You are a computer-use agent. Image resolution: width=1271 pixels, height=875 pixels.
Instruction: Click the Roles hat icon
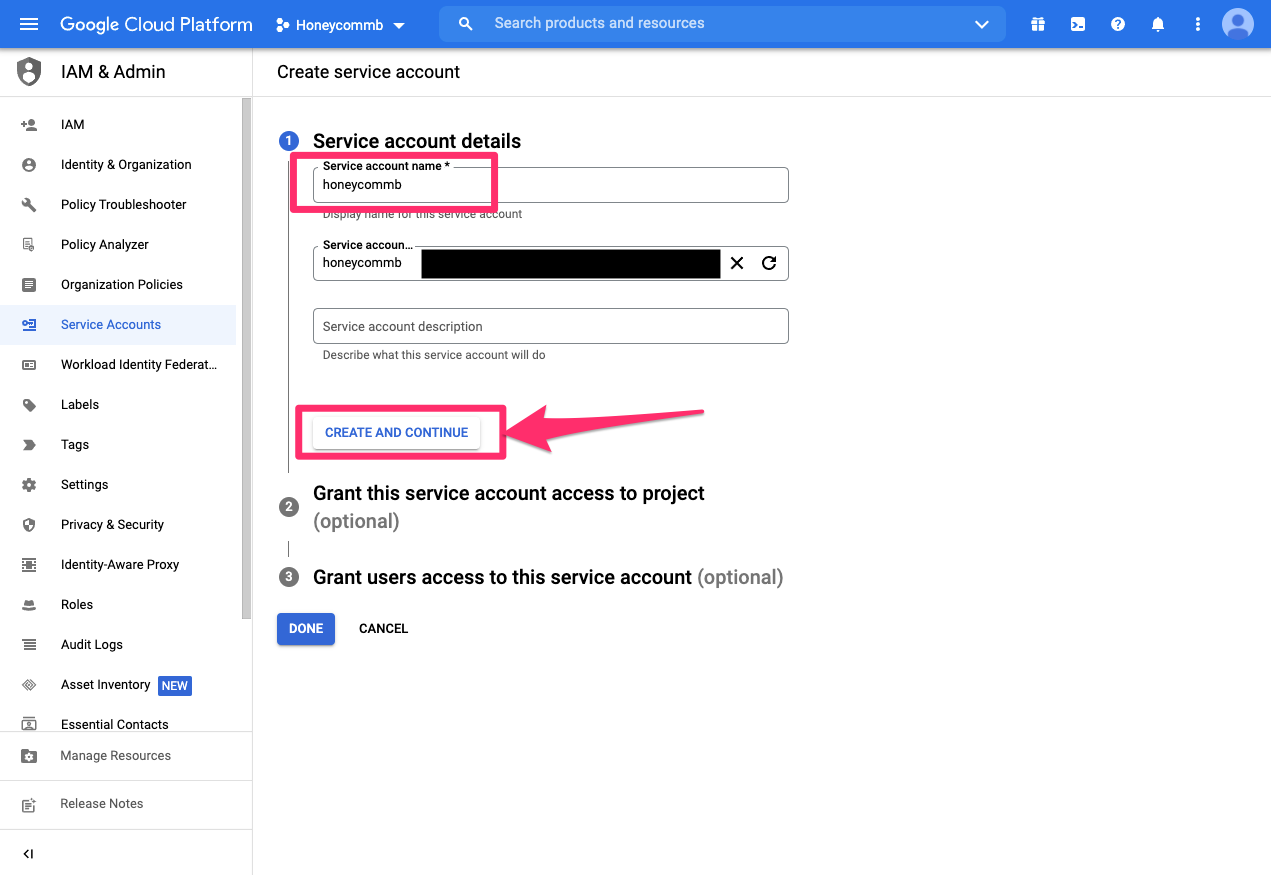[29, 605]
